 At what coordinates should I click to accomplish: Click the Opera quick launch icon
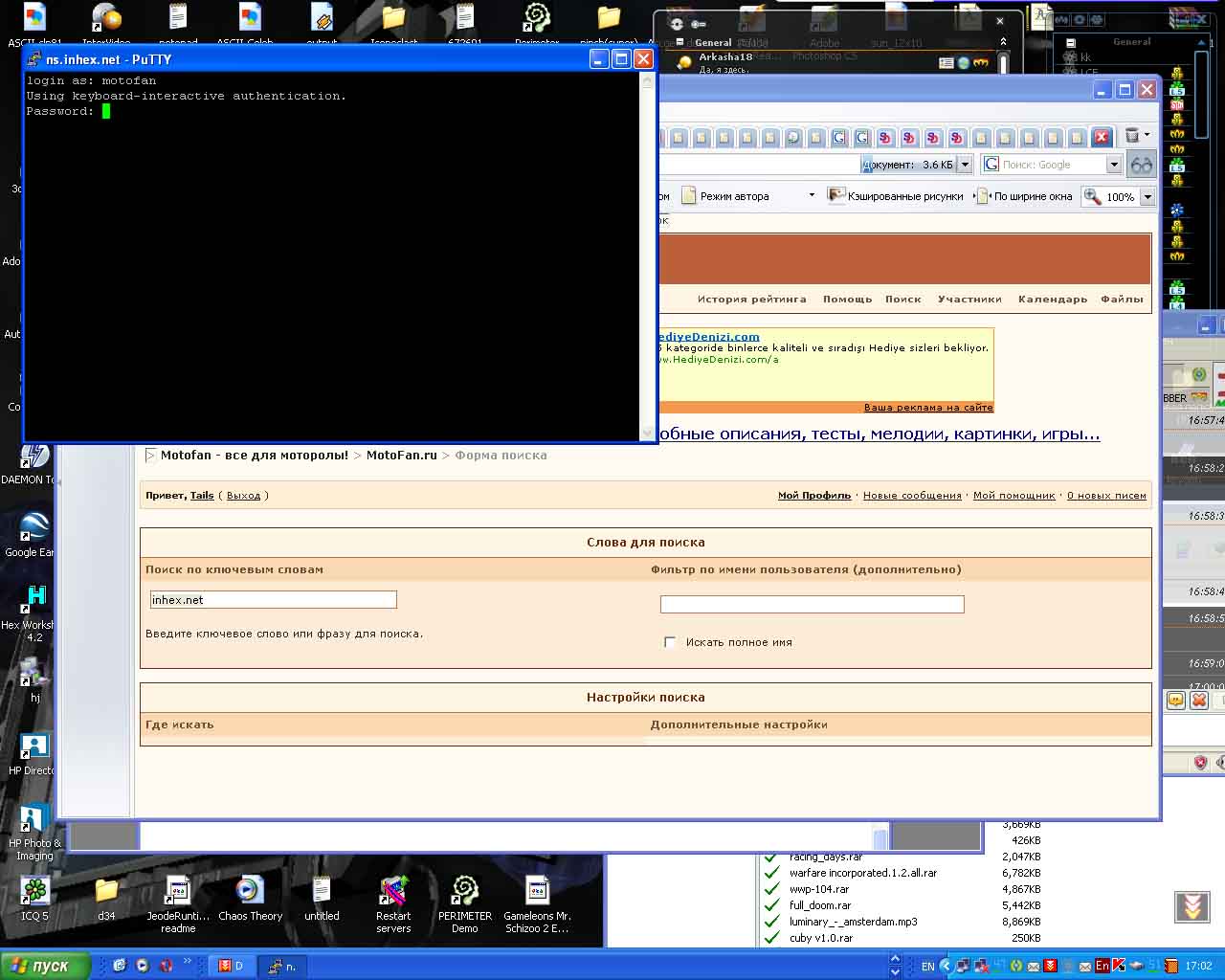(166, 966)
